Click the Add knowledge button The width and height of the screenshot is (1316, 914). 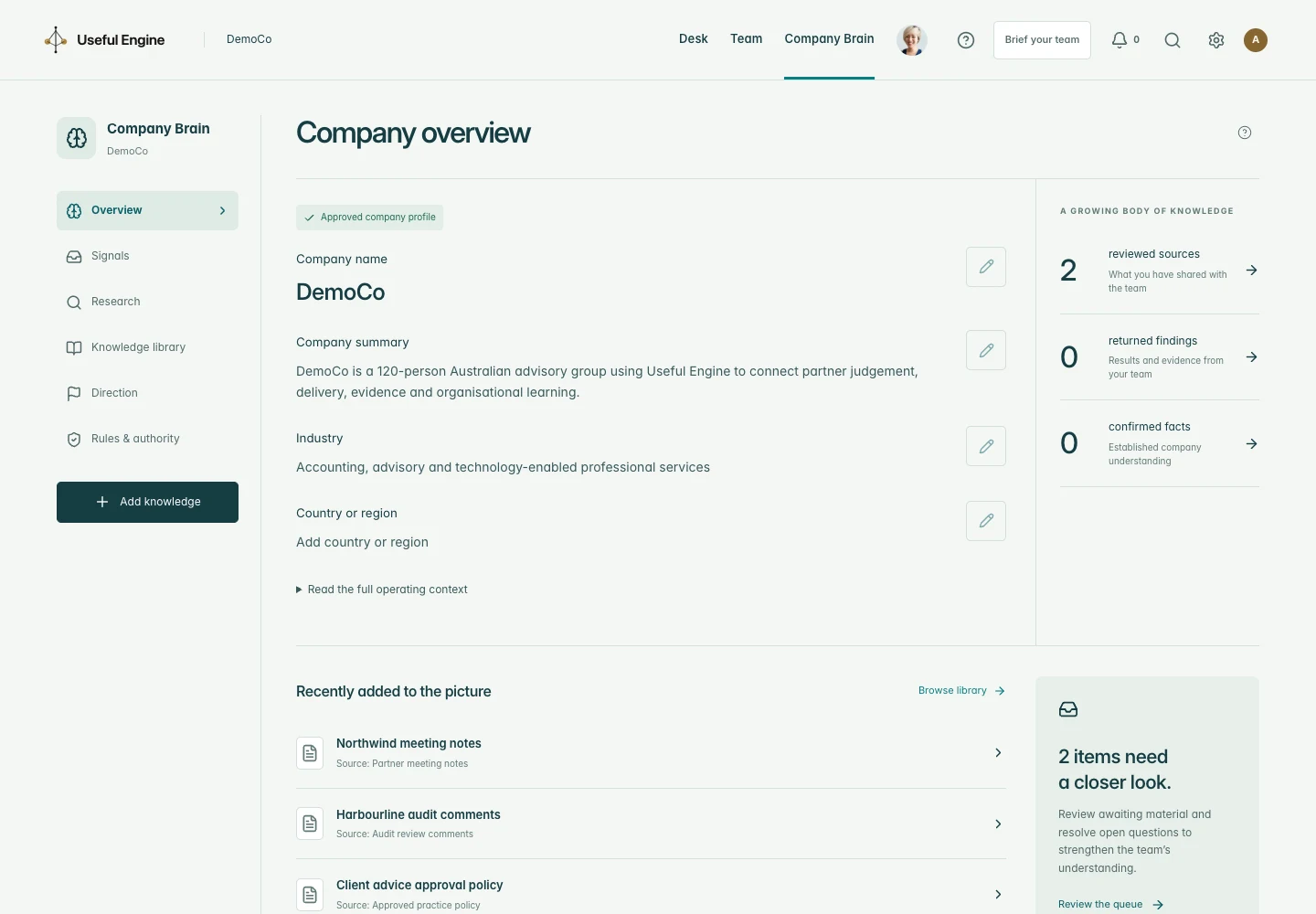147,502
